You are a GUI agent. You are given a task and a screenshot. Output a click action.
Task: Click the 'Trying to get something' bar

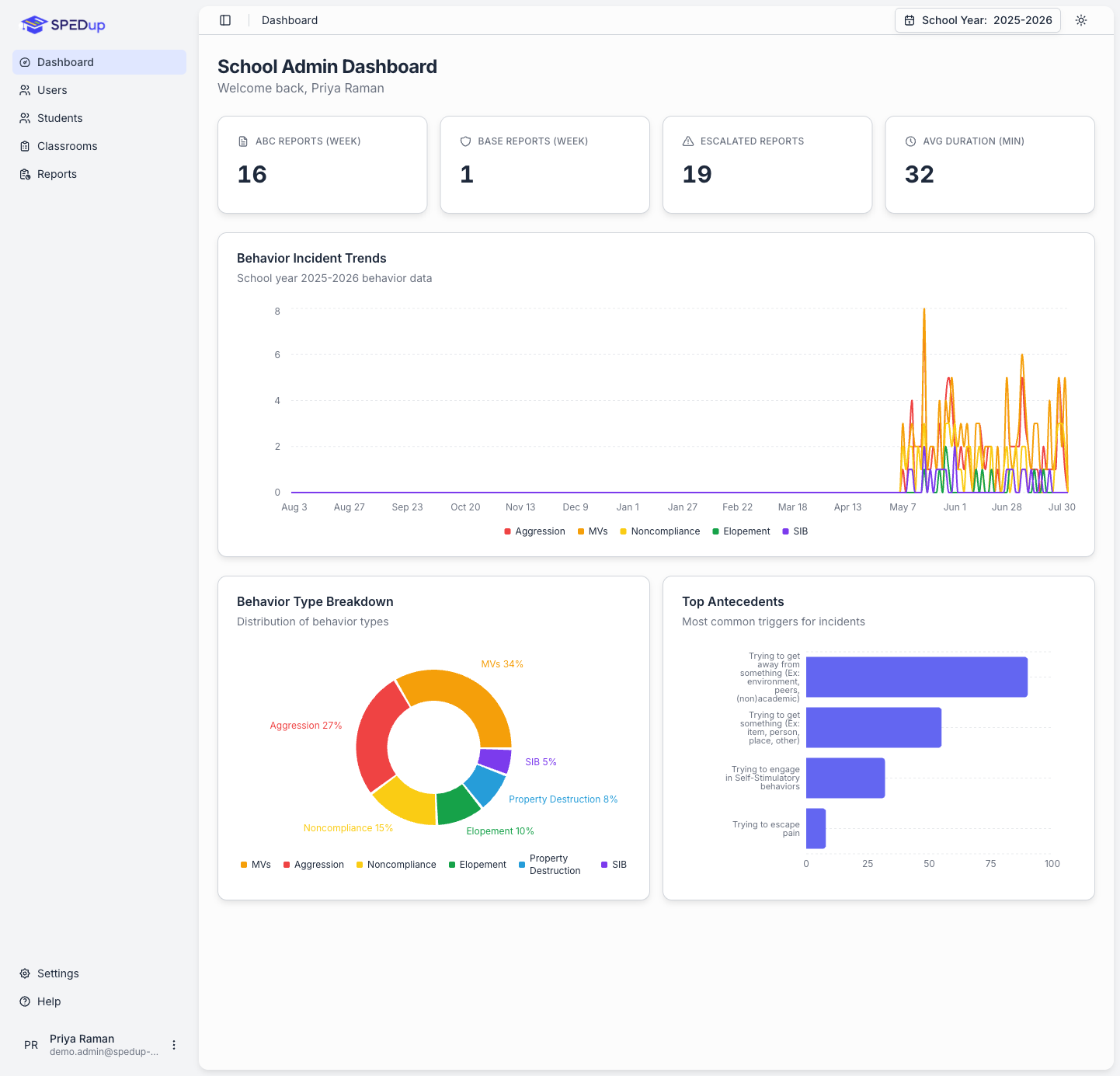[x=874, y=727]
